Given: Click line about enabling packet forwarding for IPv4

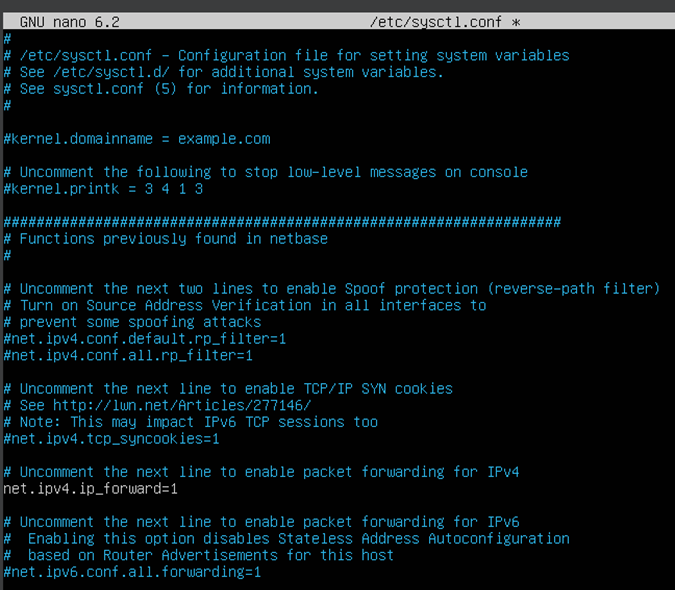Looking at the screenshot, I should point(261,472).
